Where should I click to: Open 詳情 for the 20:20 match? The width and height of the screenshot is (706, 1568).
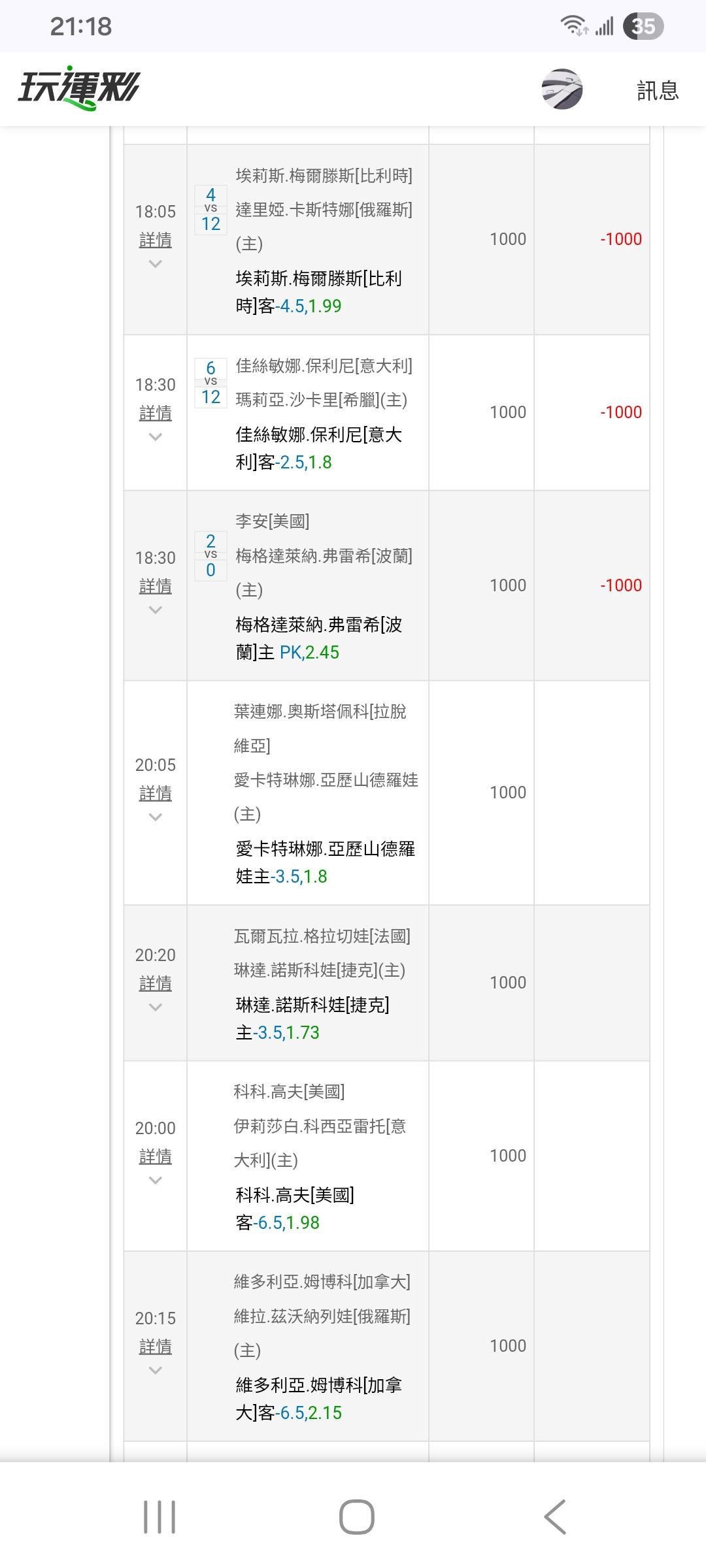pyautogui.click(x=156, y=983)
